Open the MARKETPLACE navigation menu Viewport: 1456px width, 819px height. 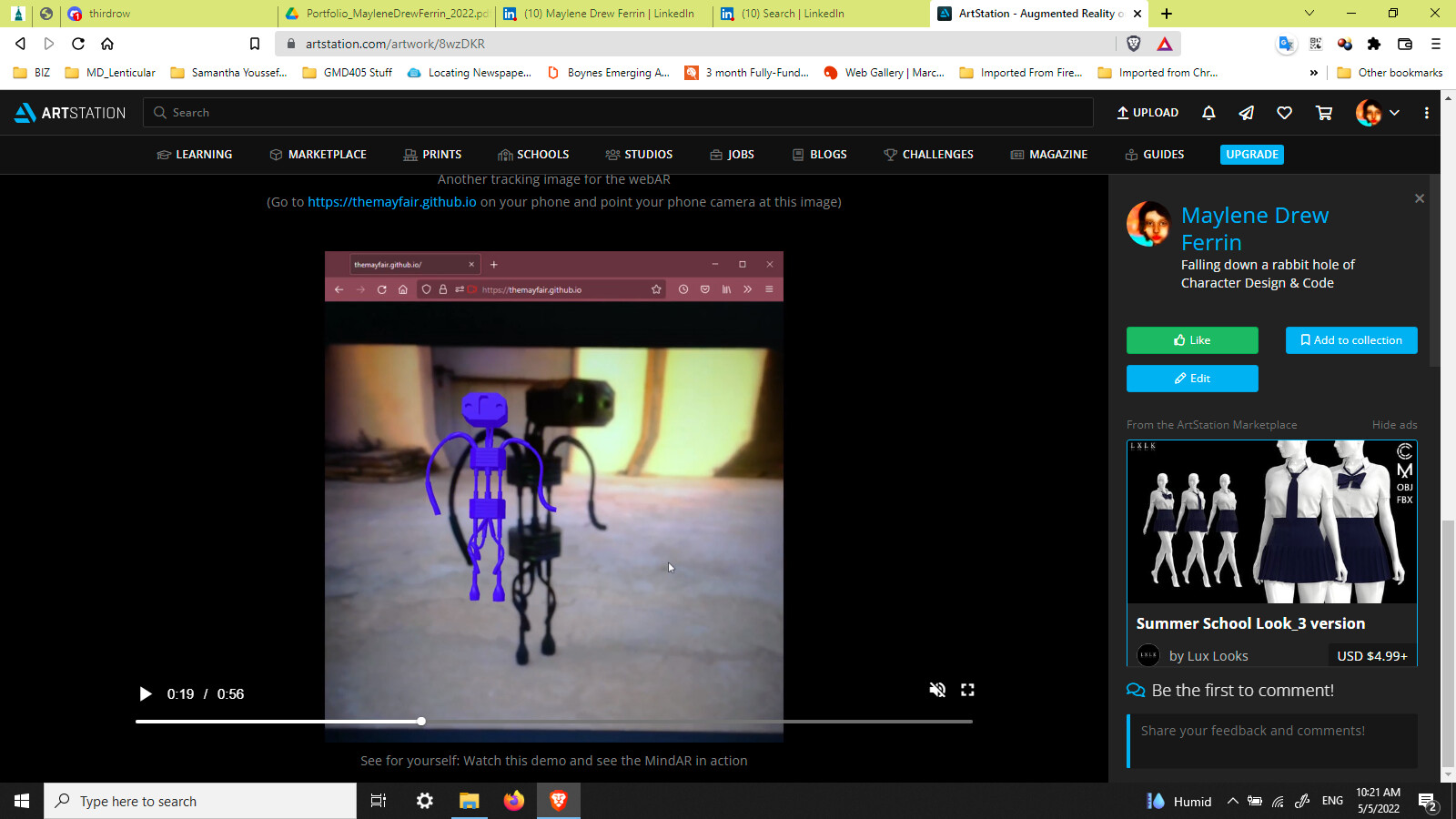point(317,154)
